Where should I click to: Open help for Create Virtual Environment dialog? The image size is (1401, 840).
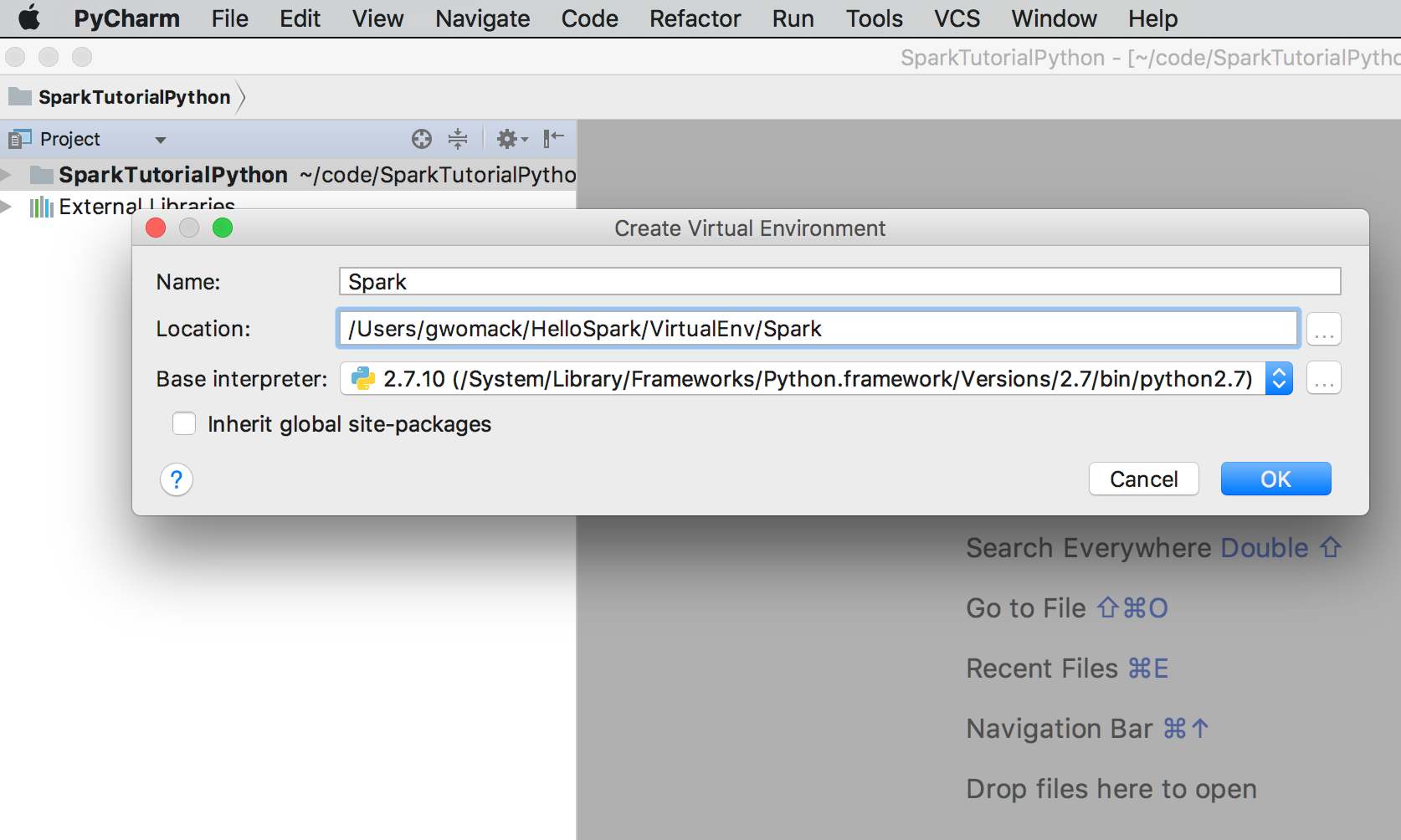177,479
